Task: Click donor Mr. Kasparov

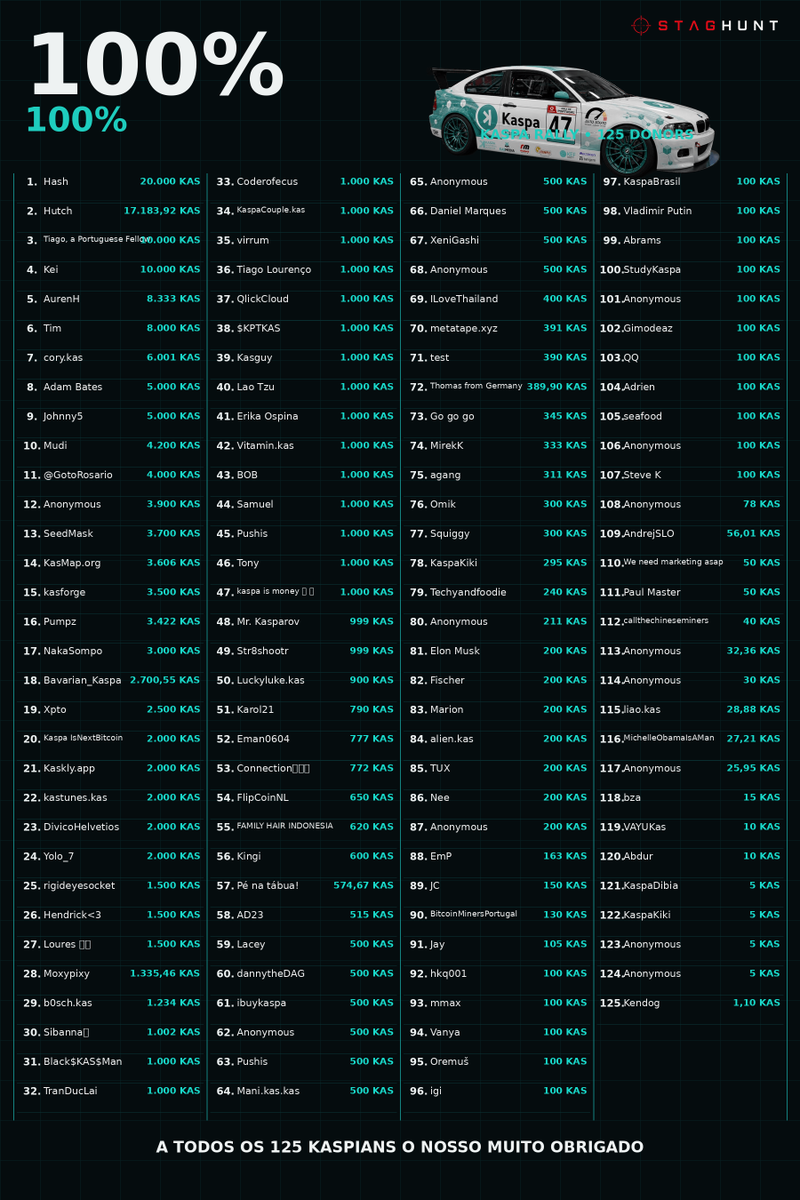Action: click(x=268, y=622)
